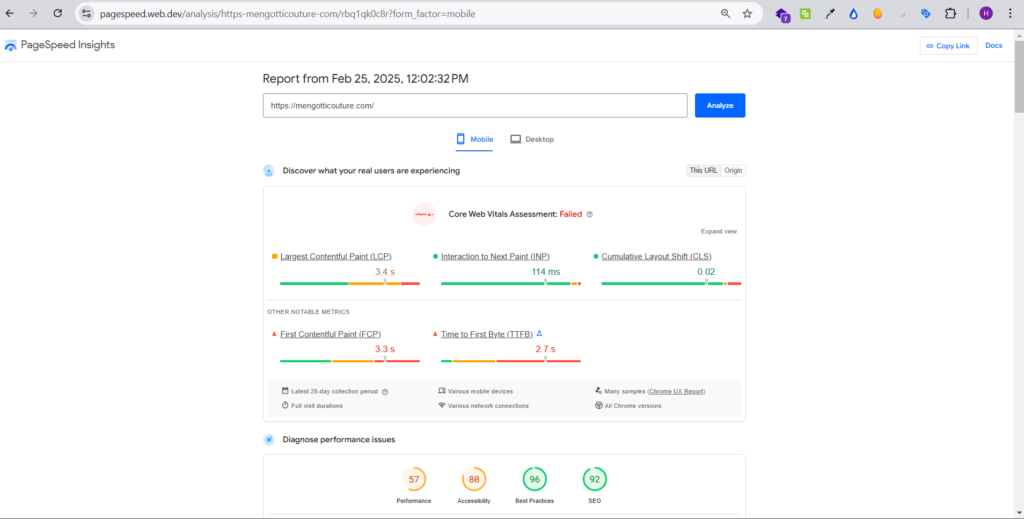Click the browser address bar URL
The width and height of the screenshot is (1024, 519).
point(287,14)
